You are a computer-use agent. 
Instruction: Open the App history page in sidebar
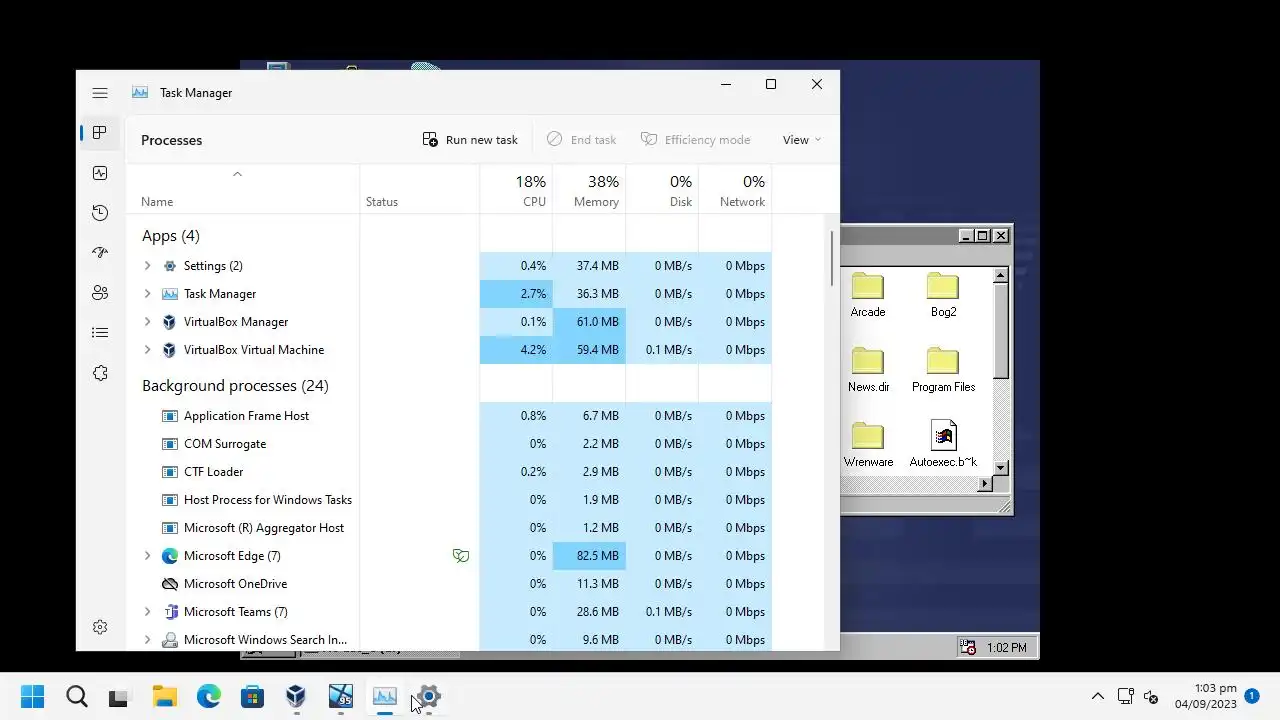coord(100,213)
